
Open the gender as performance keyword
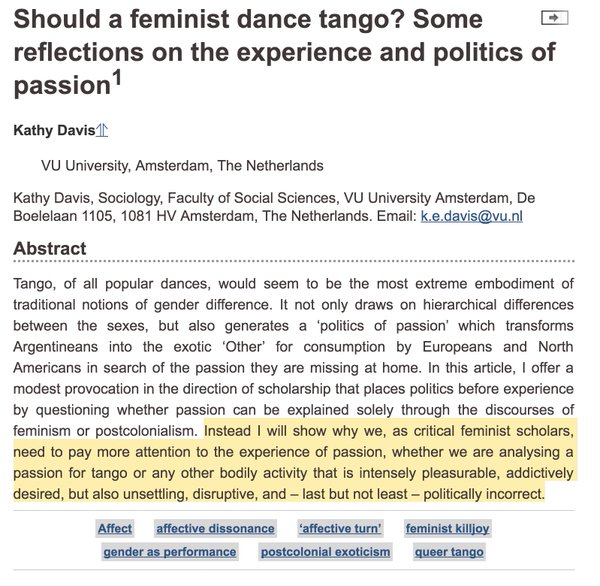[170, 552]
